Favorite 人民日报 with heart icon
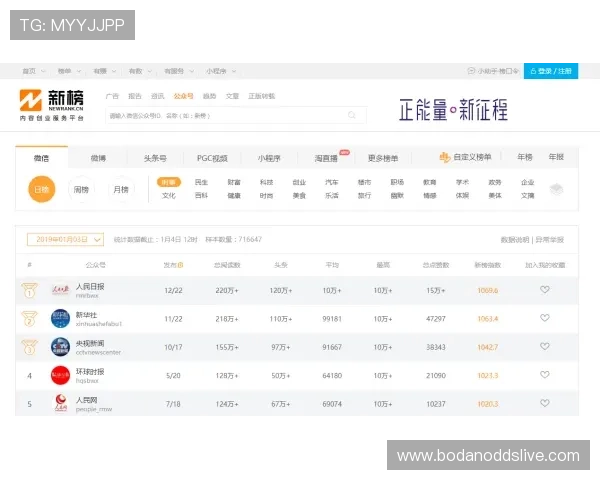Viewport: 600px width, 480px height. (545, 290)
